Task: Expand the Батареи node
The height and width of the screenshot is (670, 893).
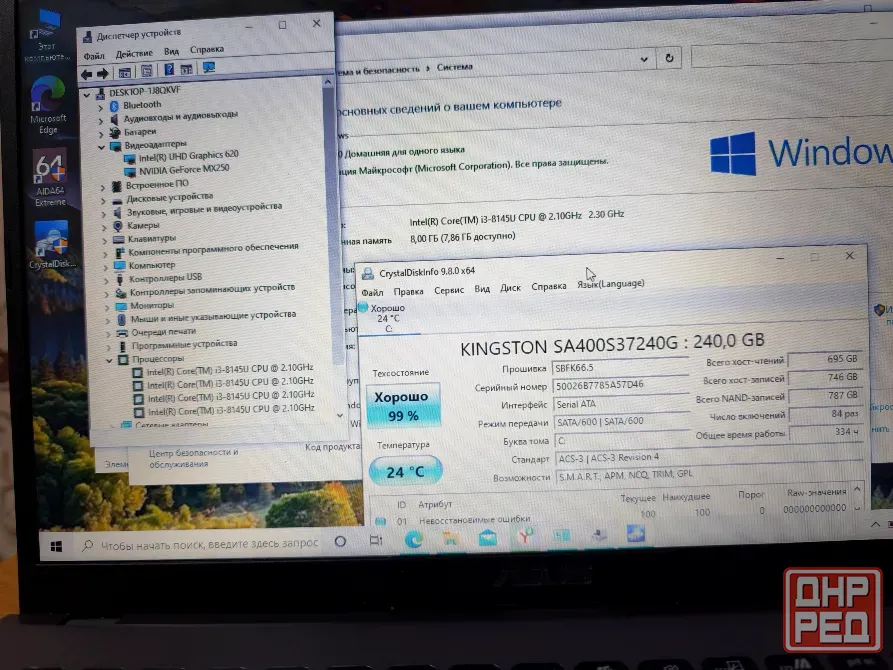Action: pos(101,134)
